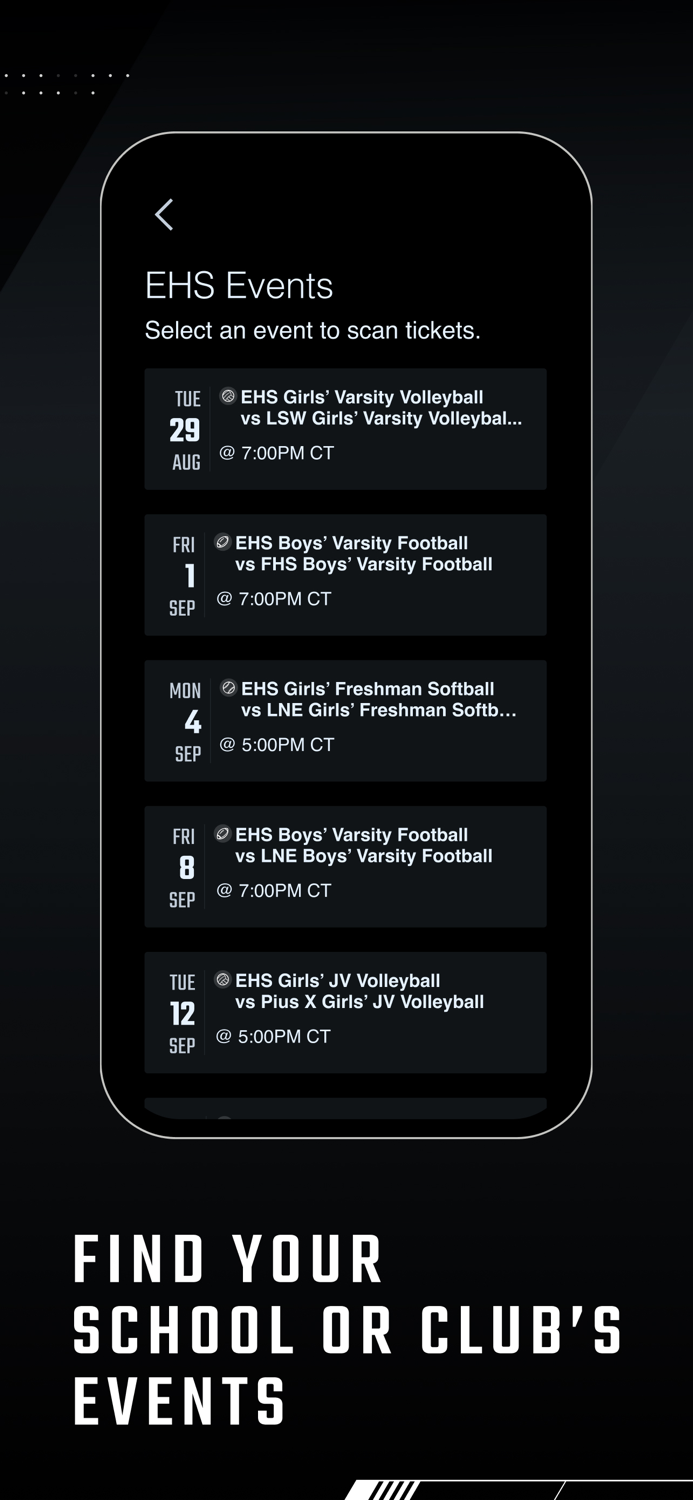Tap the partially visible event card at the bottom
This screenshot has width=693, height=1500.
(x=345, y=1112)
